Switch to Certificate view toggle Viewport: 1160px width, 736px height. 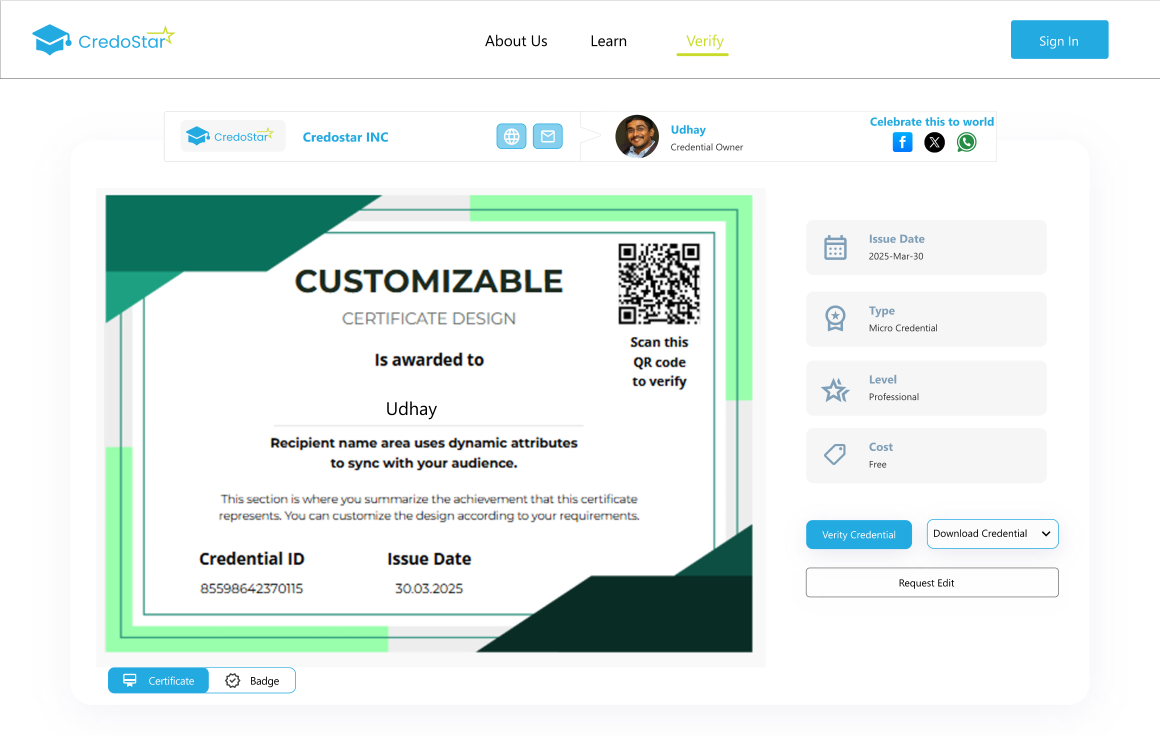pyautogui.click(x=159, y=681)
